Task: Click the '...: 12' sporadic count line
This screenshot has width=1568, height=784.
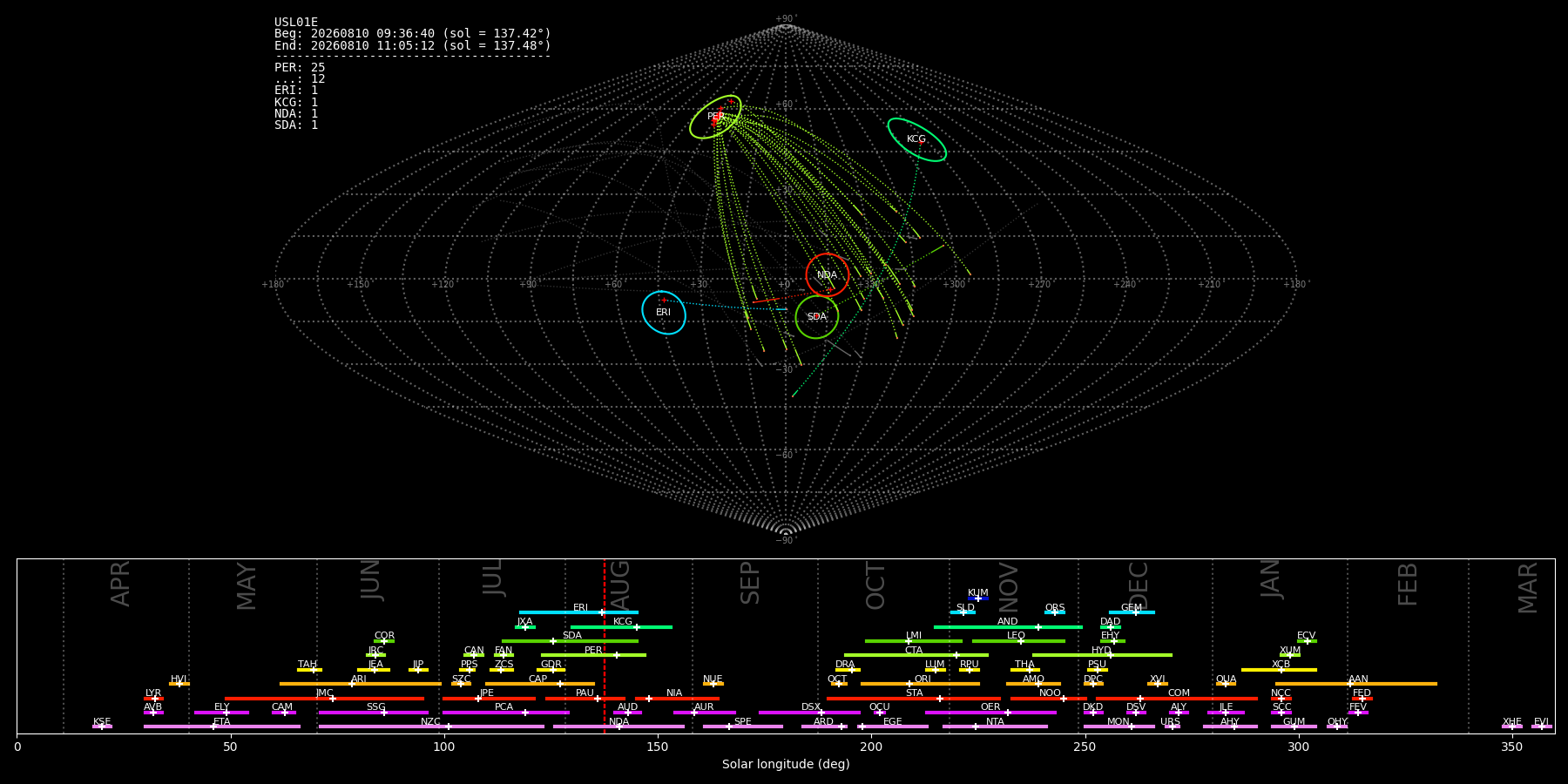Action: point(300,79)
